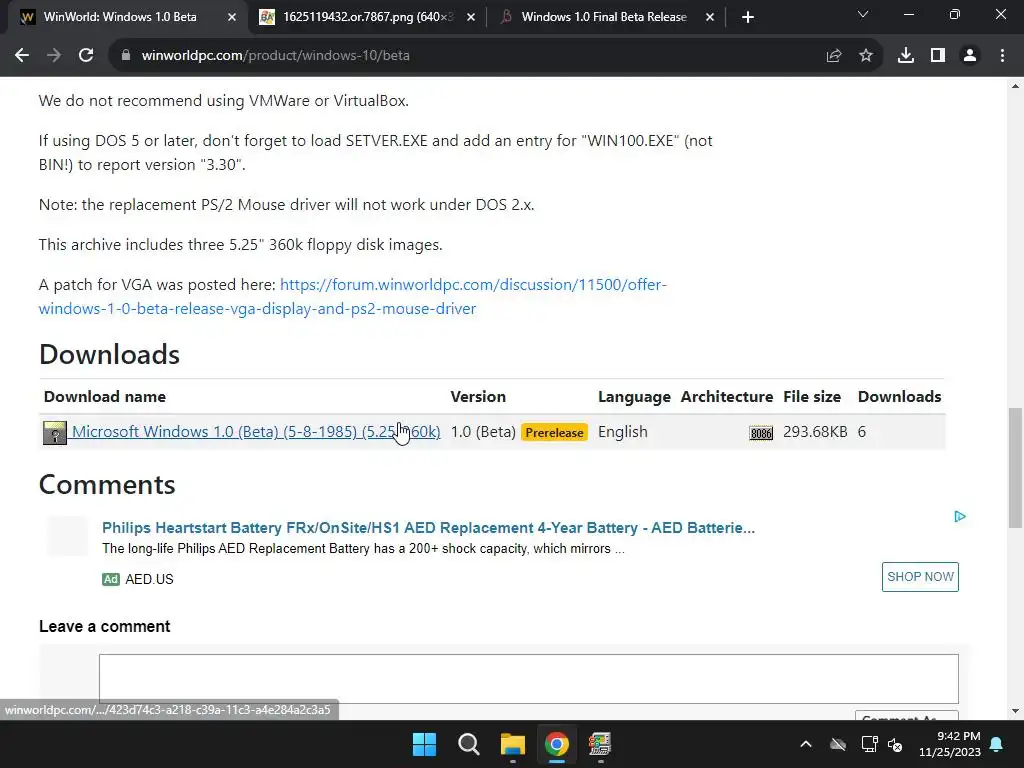Open the VGA patch forum link
Screen dimensions: 1024x768
pyautogui.click(x=353, y=296)
